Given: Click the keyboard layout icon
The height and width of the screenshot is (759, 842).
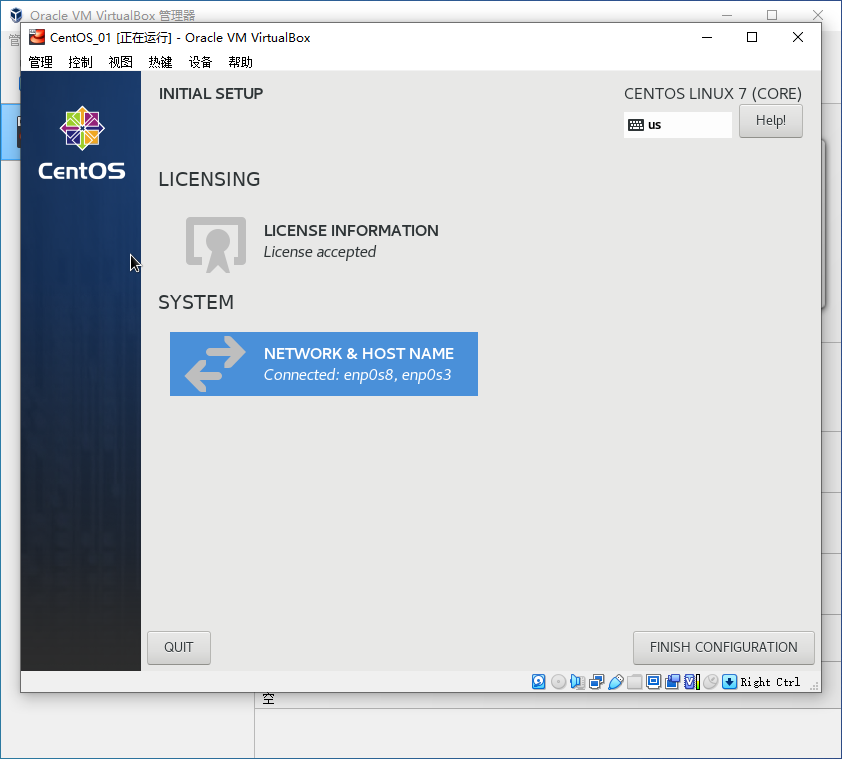Looking at the screenshot, I should [x=636, y=125].
